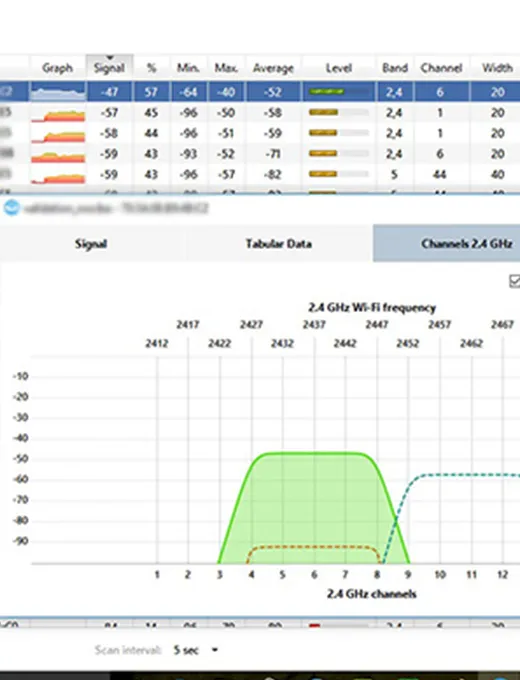This screenshot has width=520, height=680.
Task: Open the Tabular Data tab
Action: click(x=279, y=243)
